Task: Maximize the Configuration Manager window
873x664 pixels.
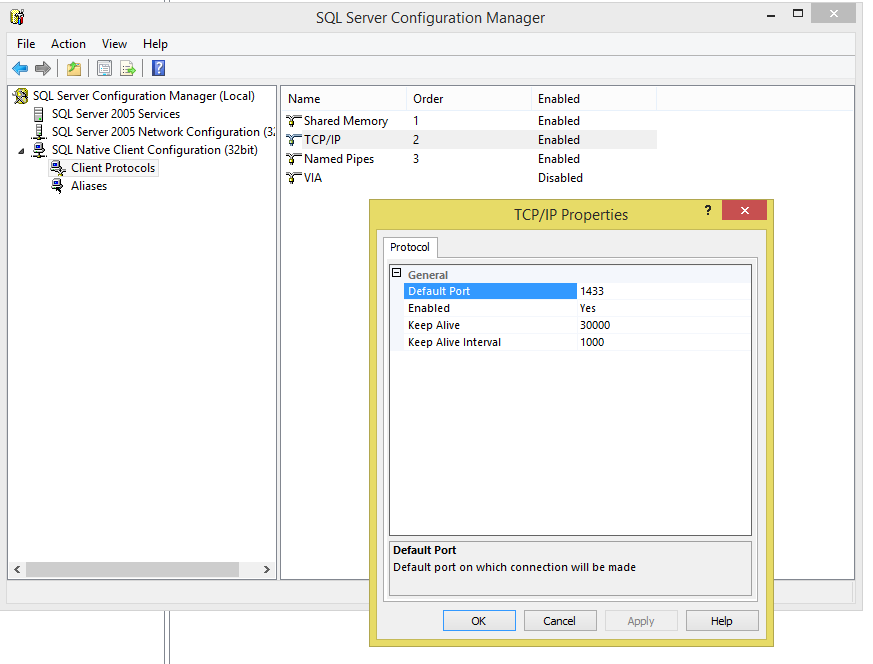Action: [798, 14]
